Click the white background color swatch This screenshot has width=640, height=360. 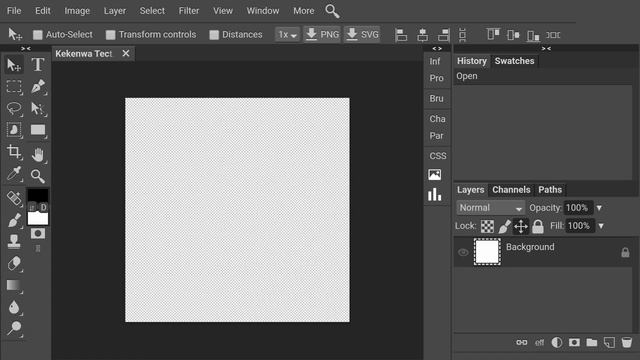click(x=38, y=219)
